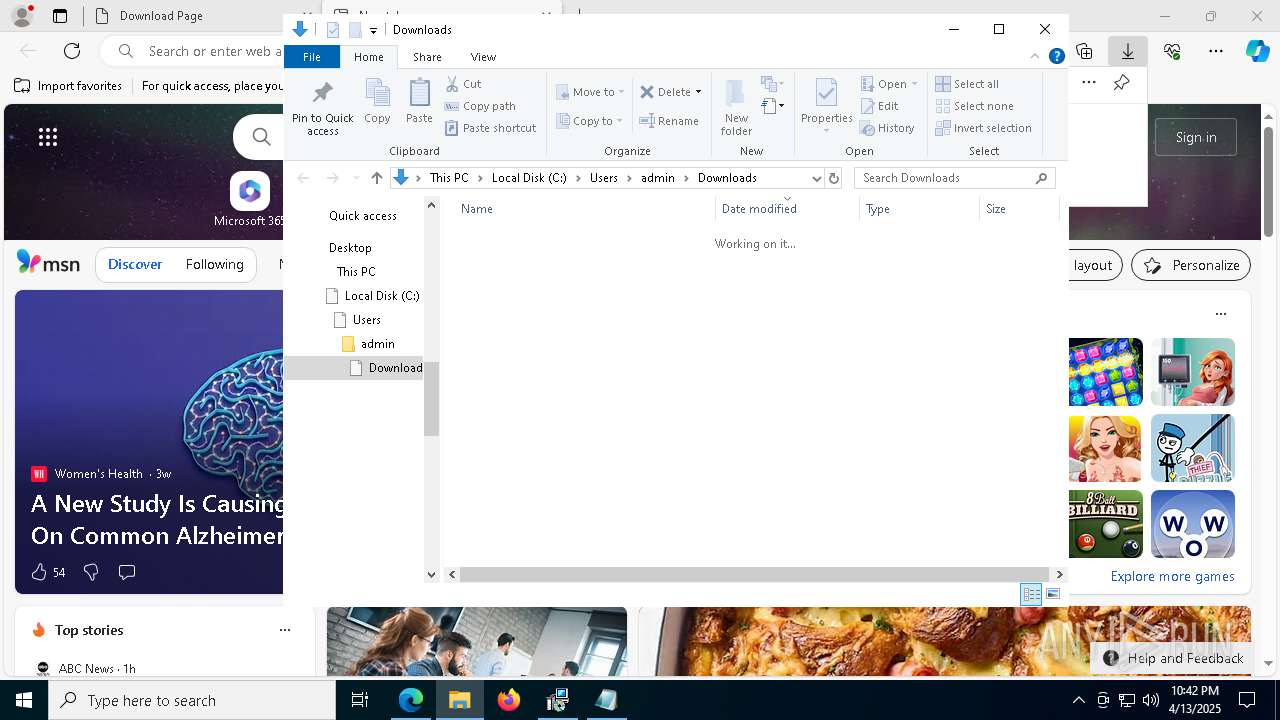
Task: Click Import favorites in Edge
Action: tap(68, 86)
